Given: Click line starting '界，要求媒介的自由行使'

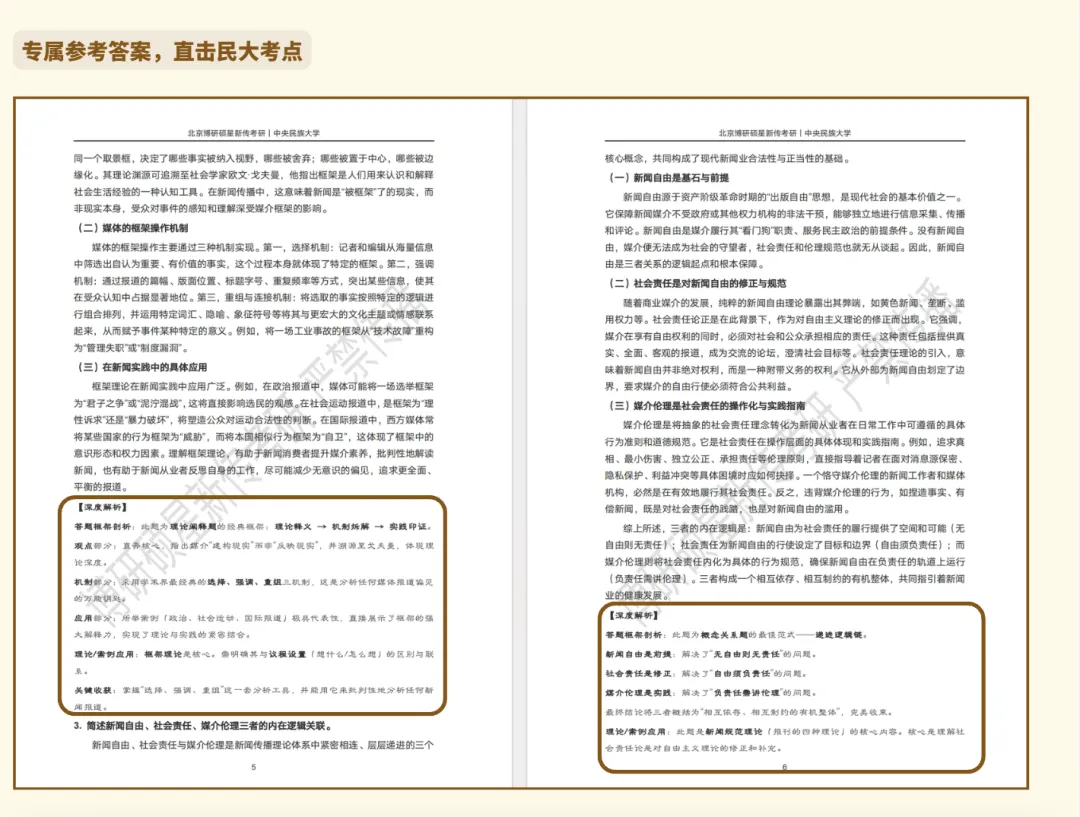Looking at the screenshot, I should point(699,386).
